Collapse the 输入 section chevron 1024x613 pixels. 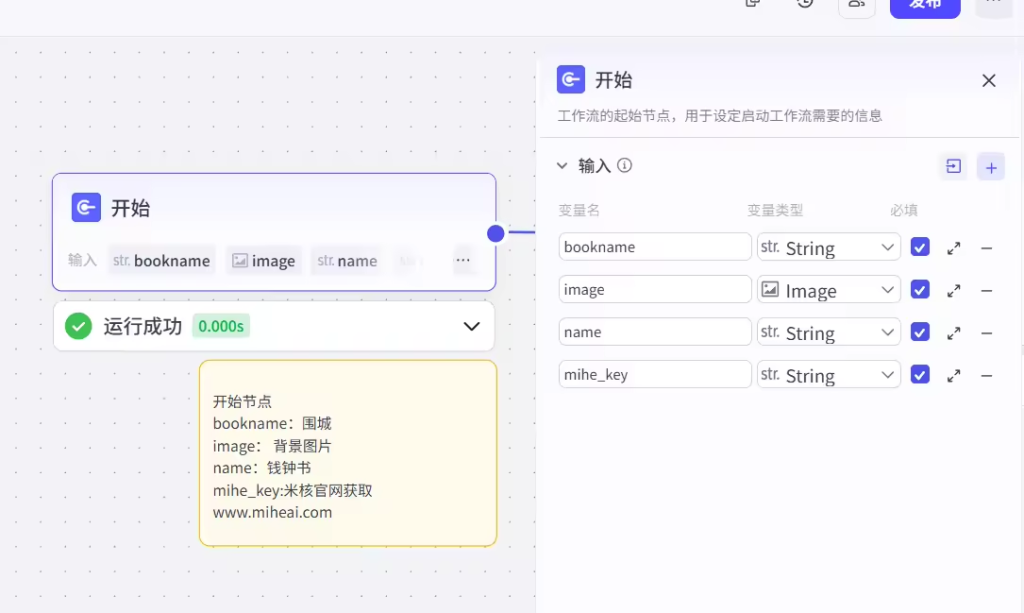(562, 166)
